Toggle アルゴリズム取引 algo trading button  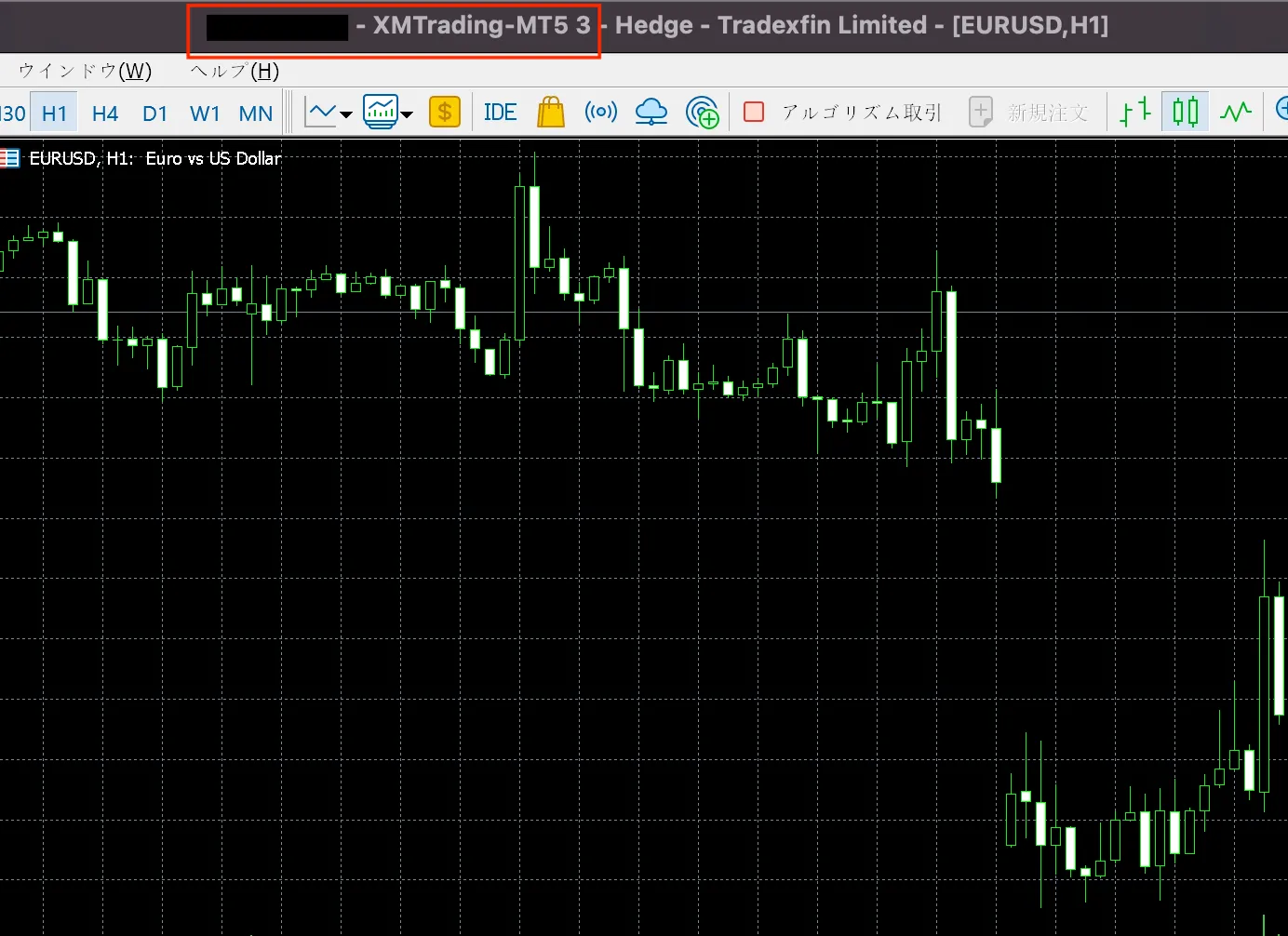coord(842,113)
